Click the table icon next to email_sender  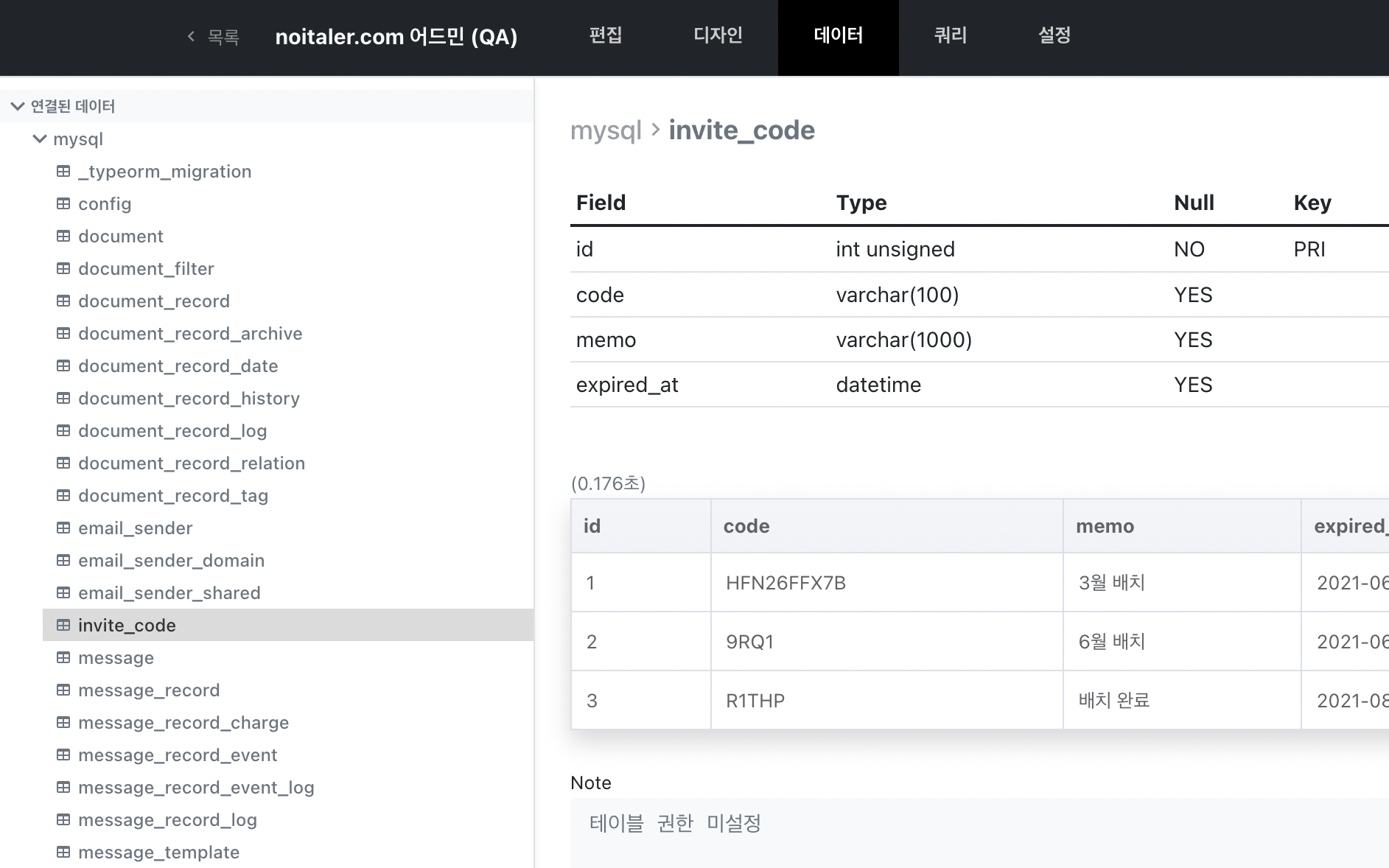click(63, 528)
